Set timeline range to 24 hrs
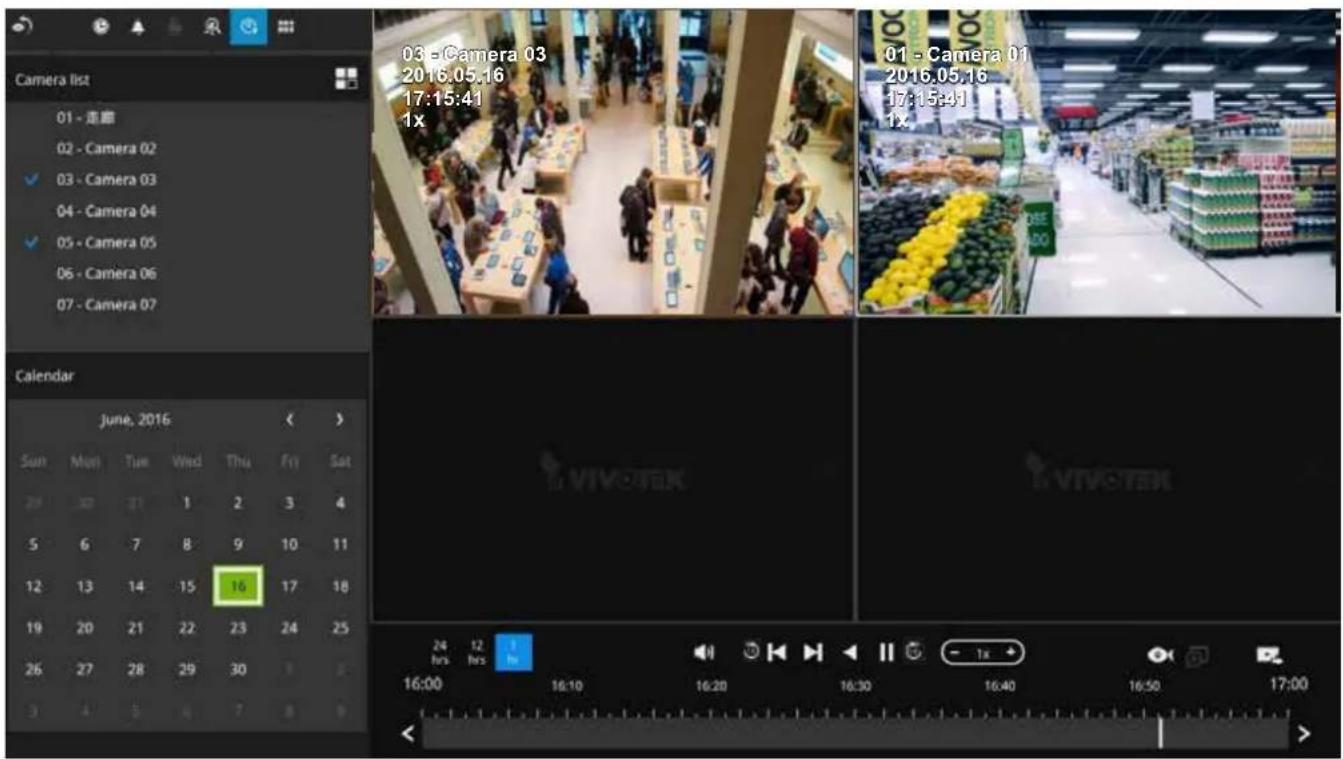Image resolution: width=1343 pixels, height=759 pixels. pos(439,653)
